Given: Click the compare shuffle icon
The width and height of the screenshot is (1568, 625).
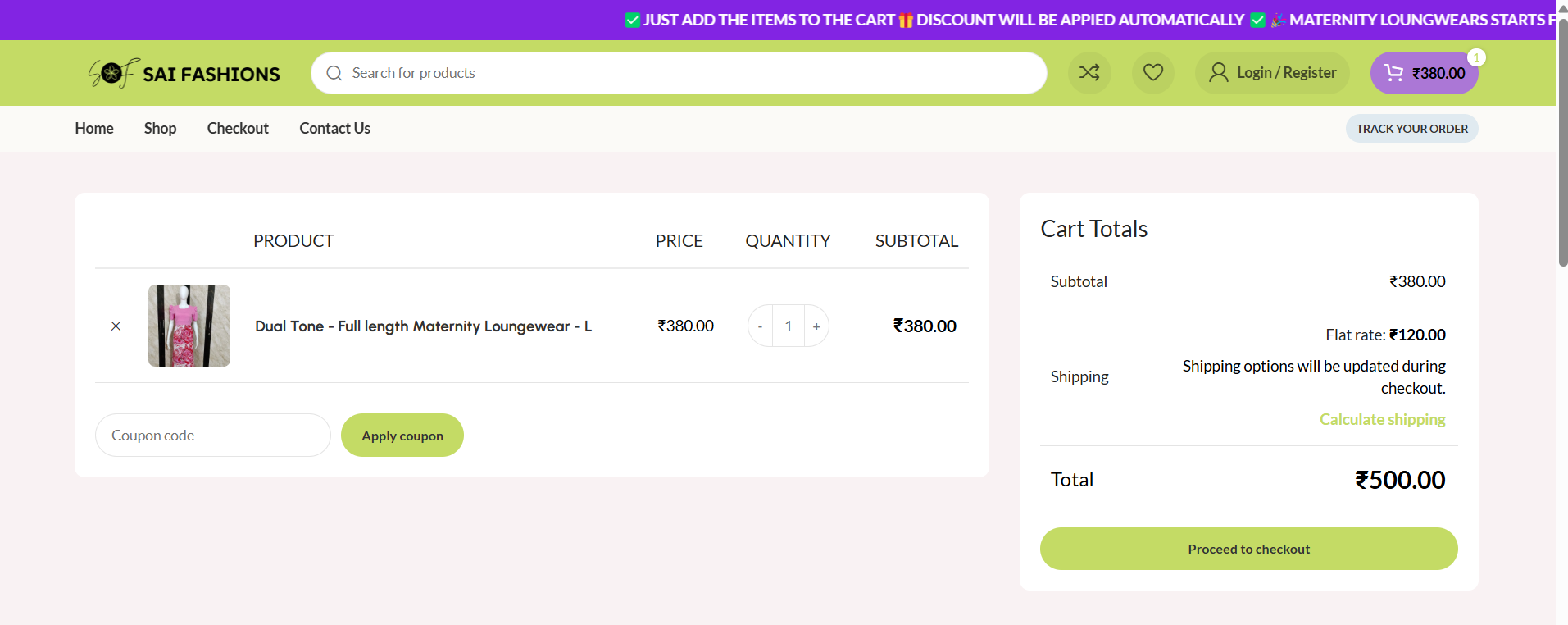Looking at the screenshot, I should (1089, 73).
